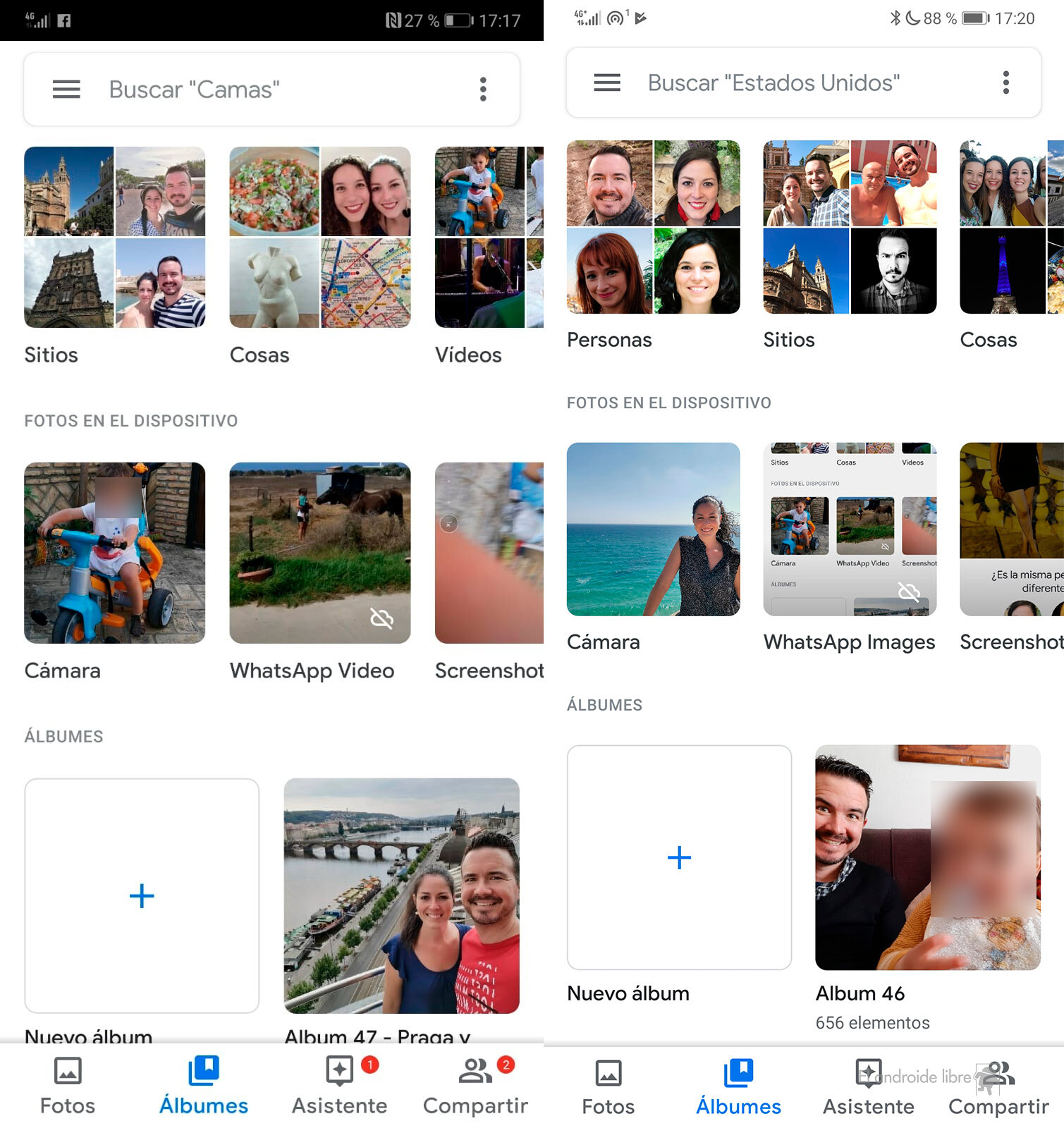
Task: Switch to Fotos tab in left screen
Action: 68,1086
